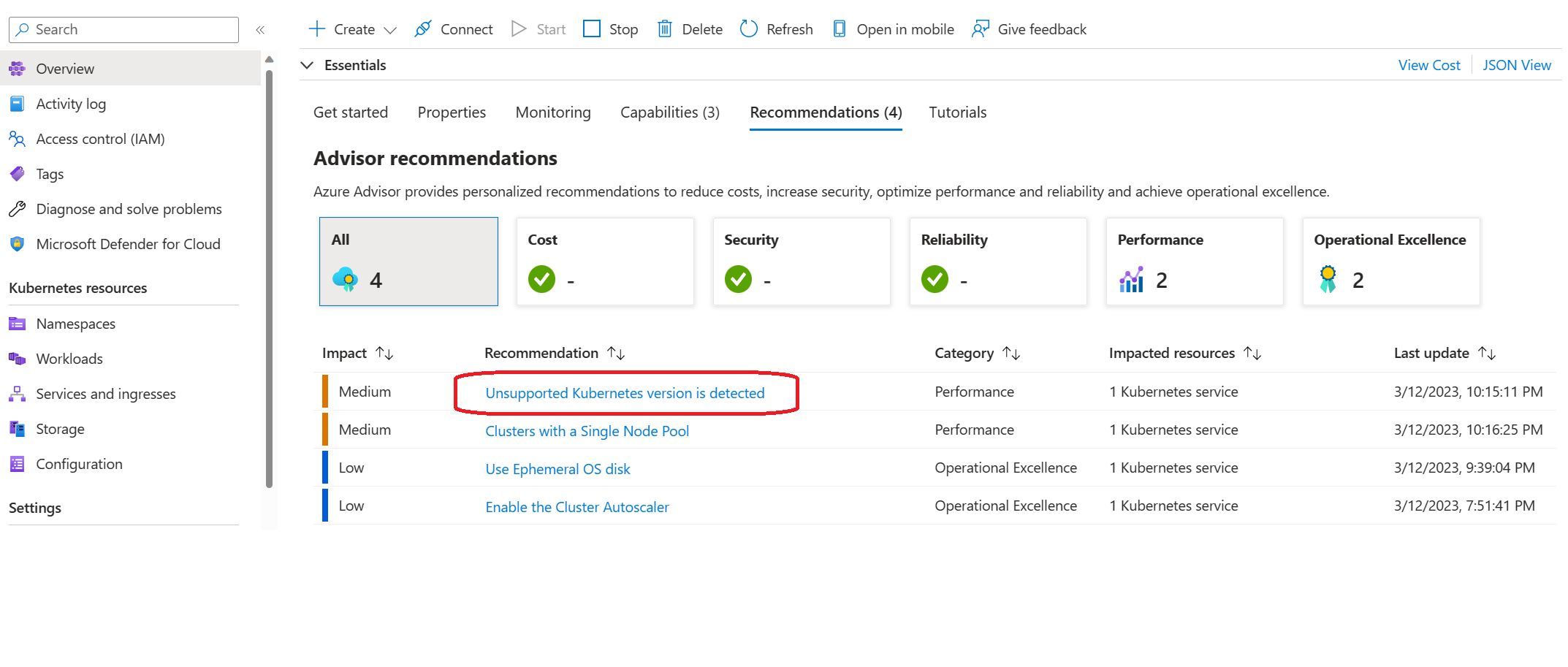Switch to the Get started tab

[x=351, y=113]
